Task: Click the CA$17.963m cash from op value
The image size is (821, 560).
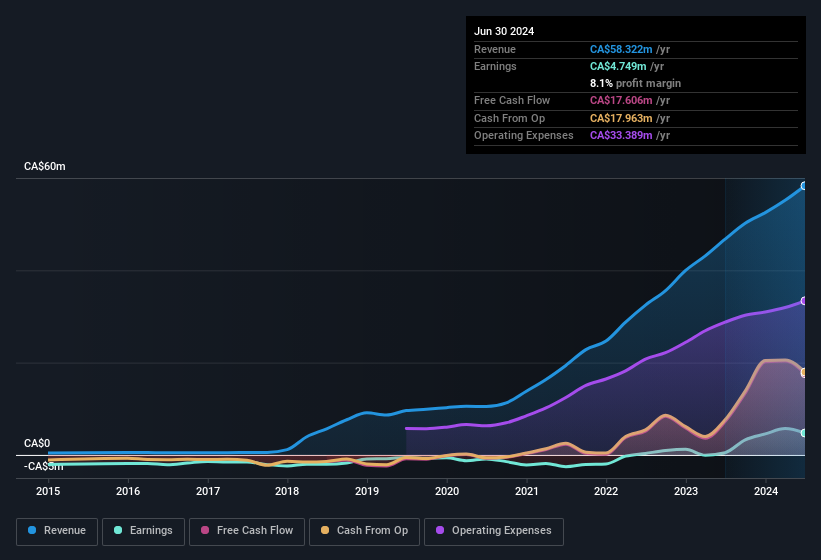Action: (621, 118)
